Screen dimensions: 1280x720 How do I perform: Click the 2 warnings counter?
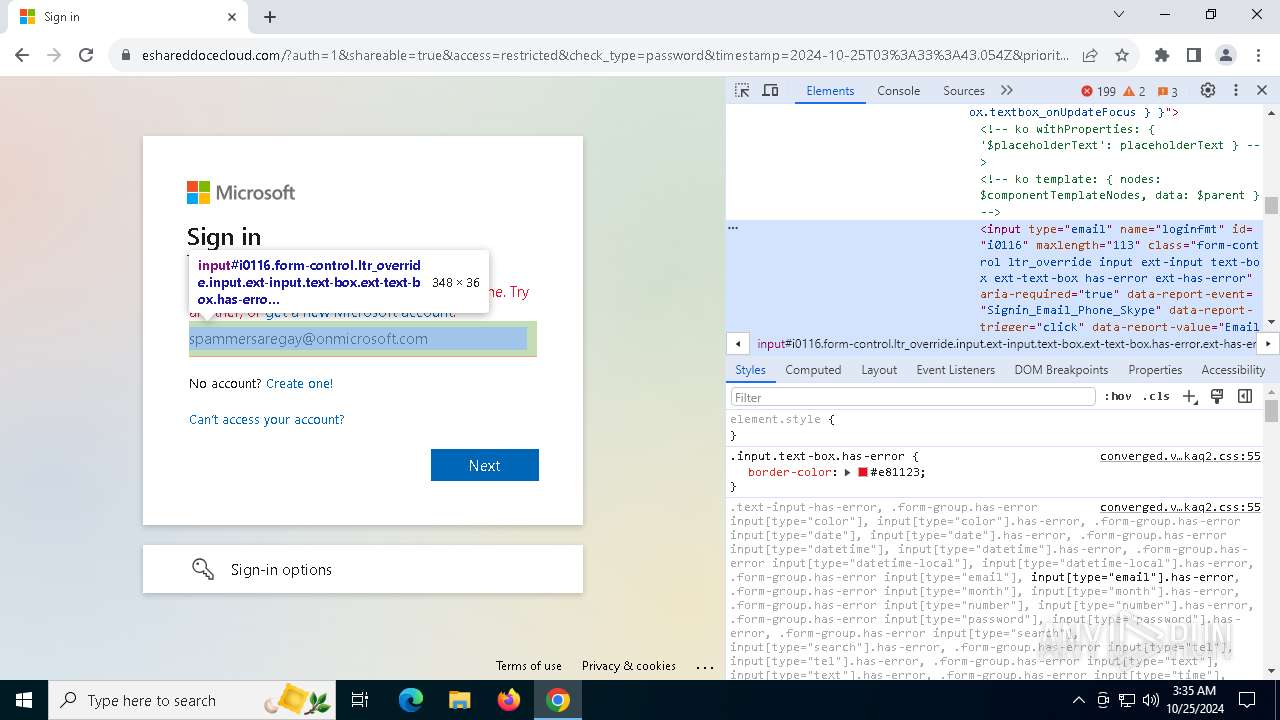(1135, 91)
